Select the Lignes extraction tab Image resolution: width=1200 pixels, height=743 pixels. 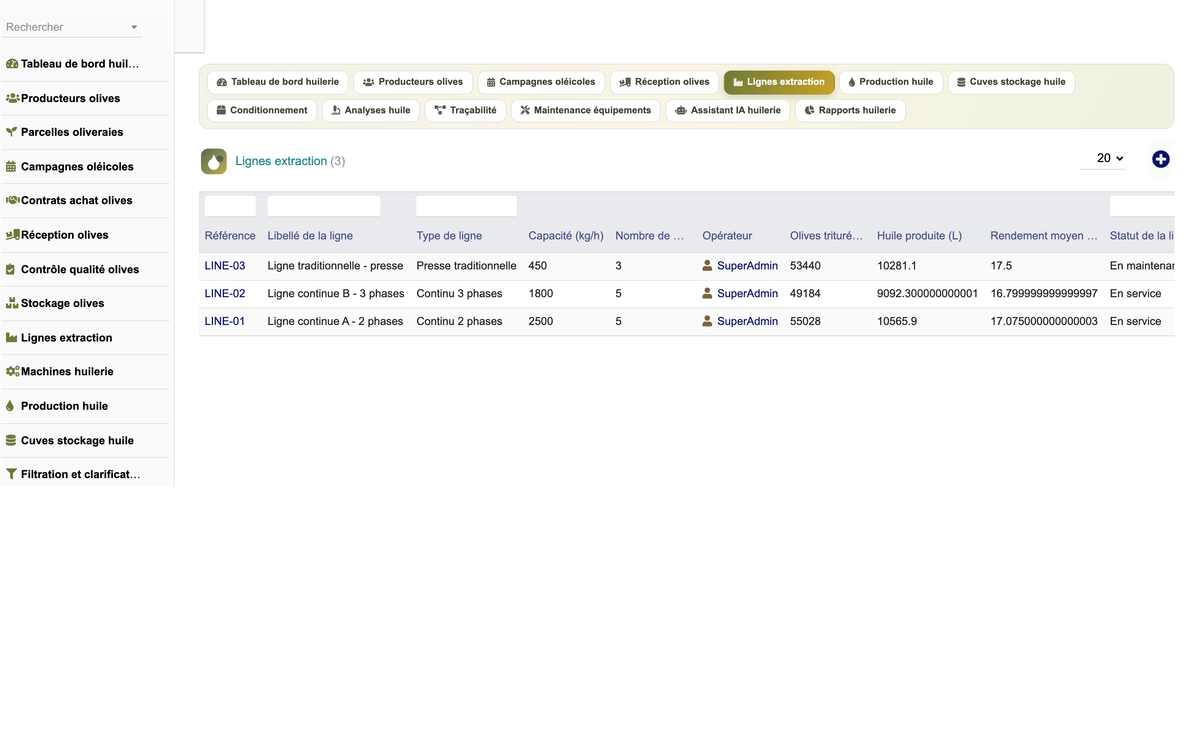(x=779, y=82)
